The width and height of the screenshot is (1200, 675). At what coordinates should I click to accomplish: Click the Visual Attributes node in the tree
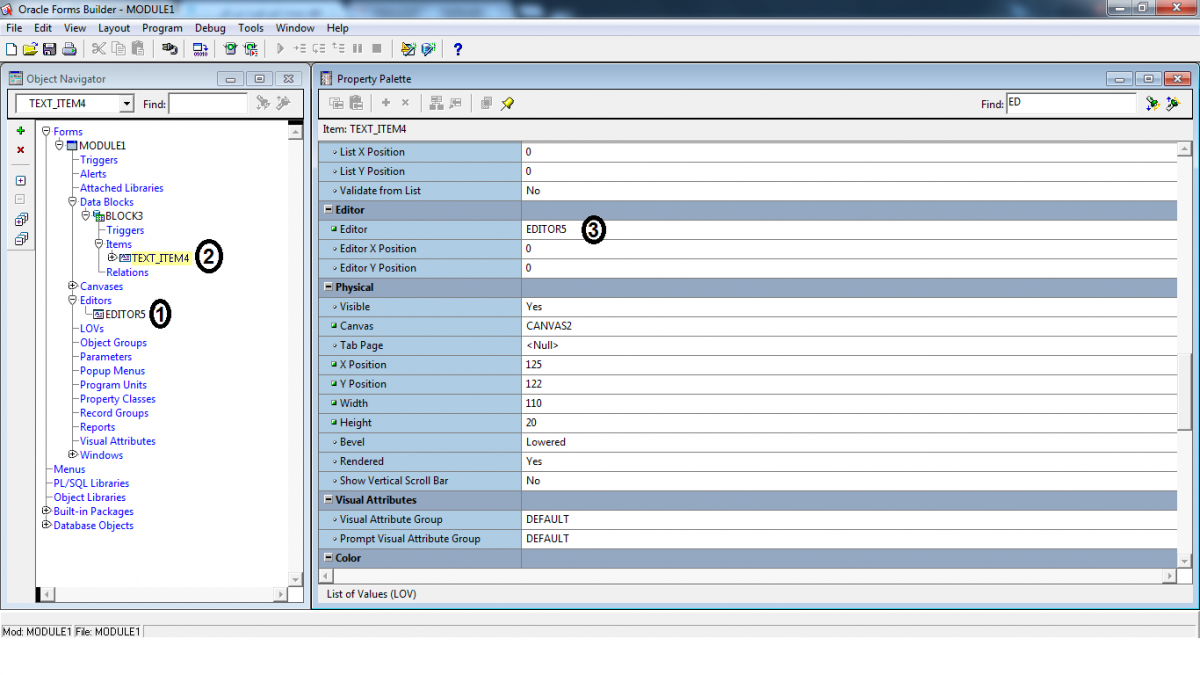[118, 441]
